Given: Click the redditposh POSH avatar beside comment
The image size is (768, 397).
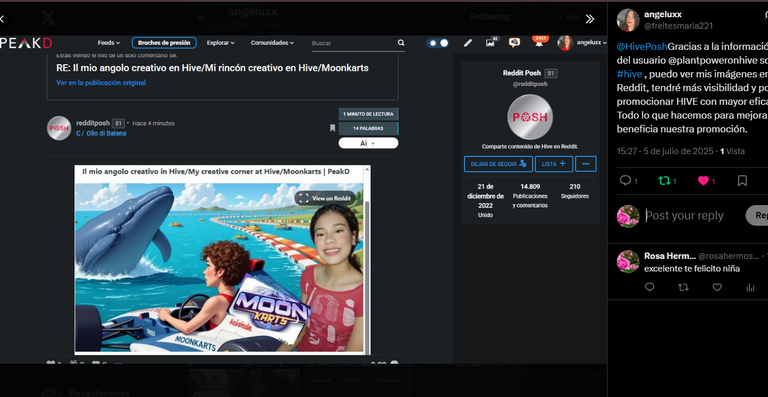Looking at the screenshot, I should (59, 128).
